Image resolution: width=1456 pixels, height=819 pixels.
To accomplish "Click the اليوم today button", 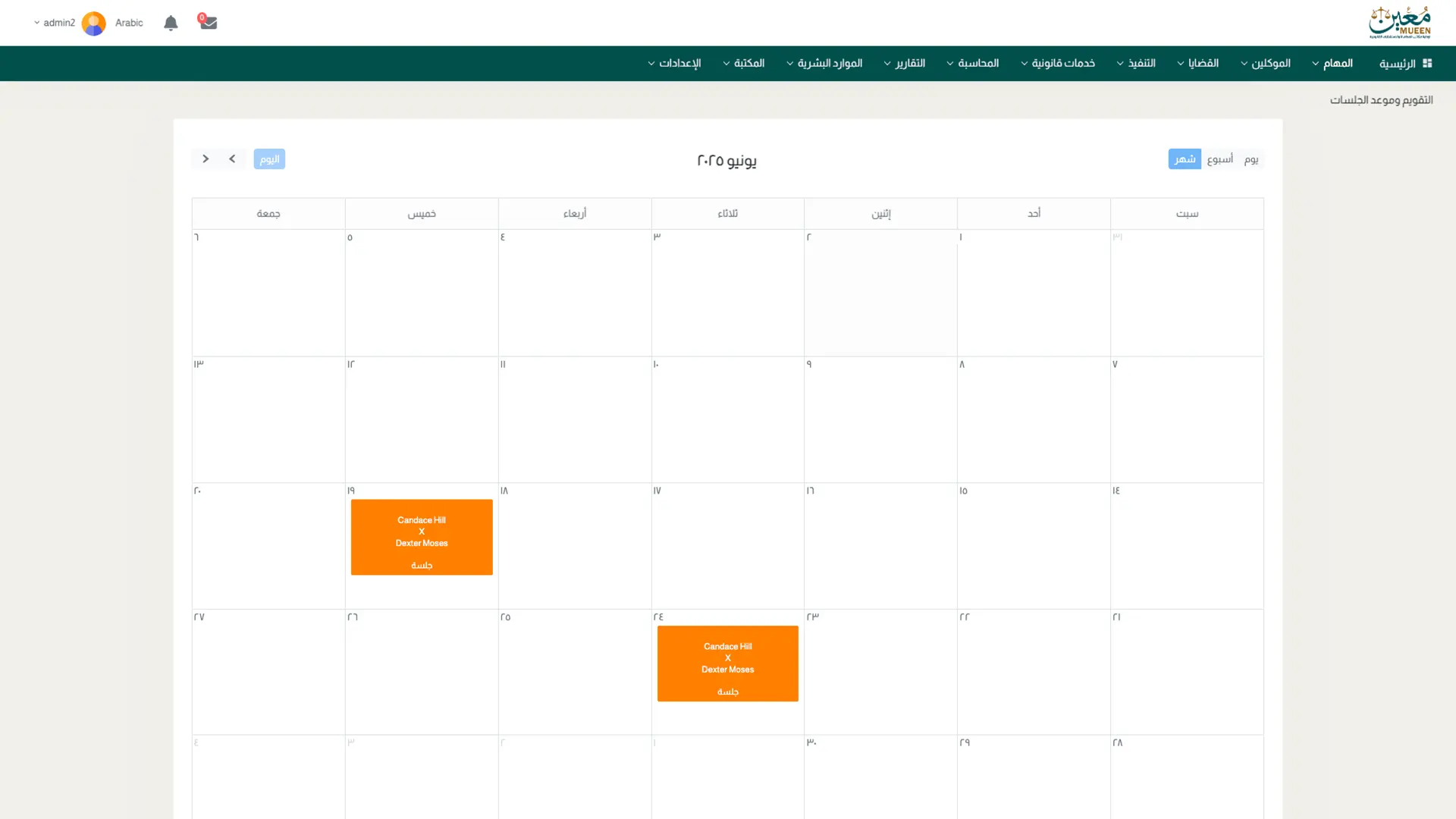I will click(269, 158).
